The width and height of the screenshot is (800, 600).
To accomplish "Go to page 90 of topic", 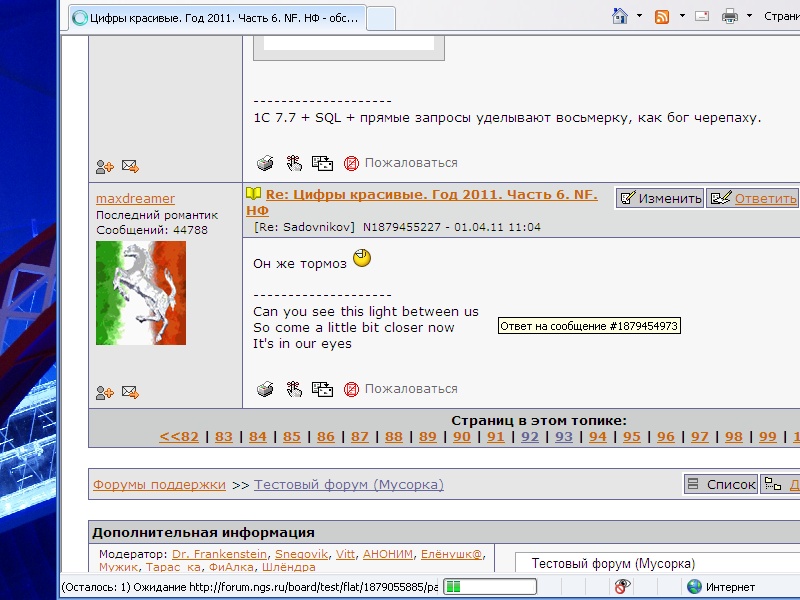I will pos(462,437).
